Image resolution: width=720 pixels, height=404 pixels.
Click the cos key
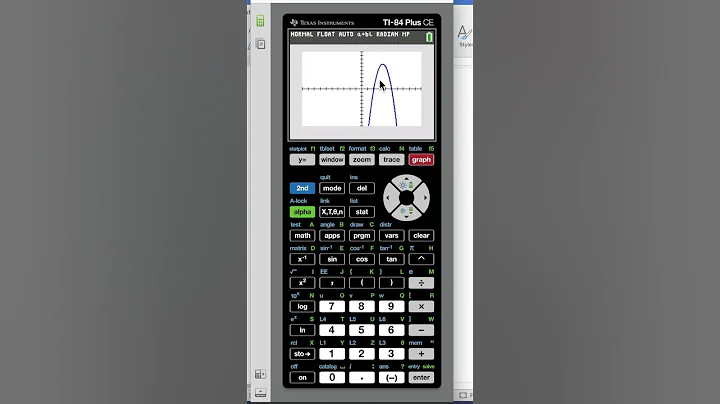click(x=362, y=259)
